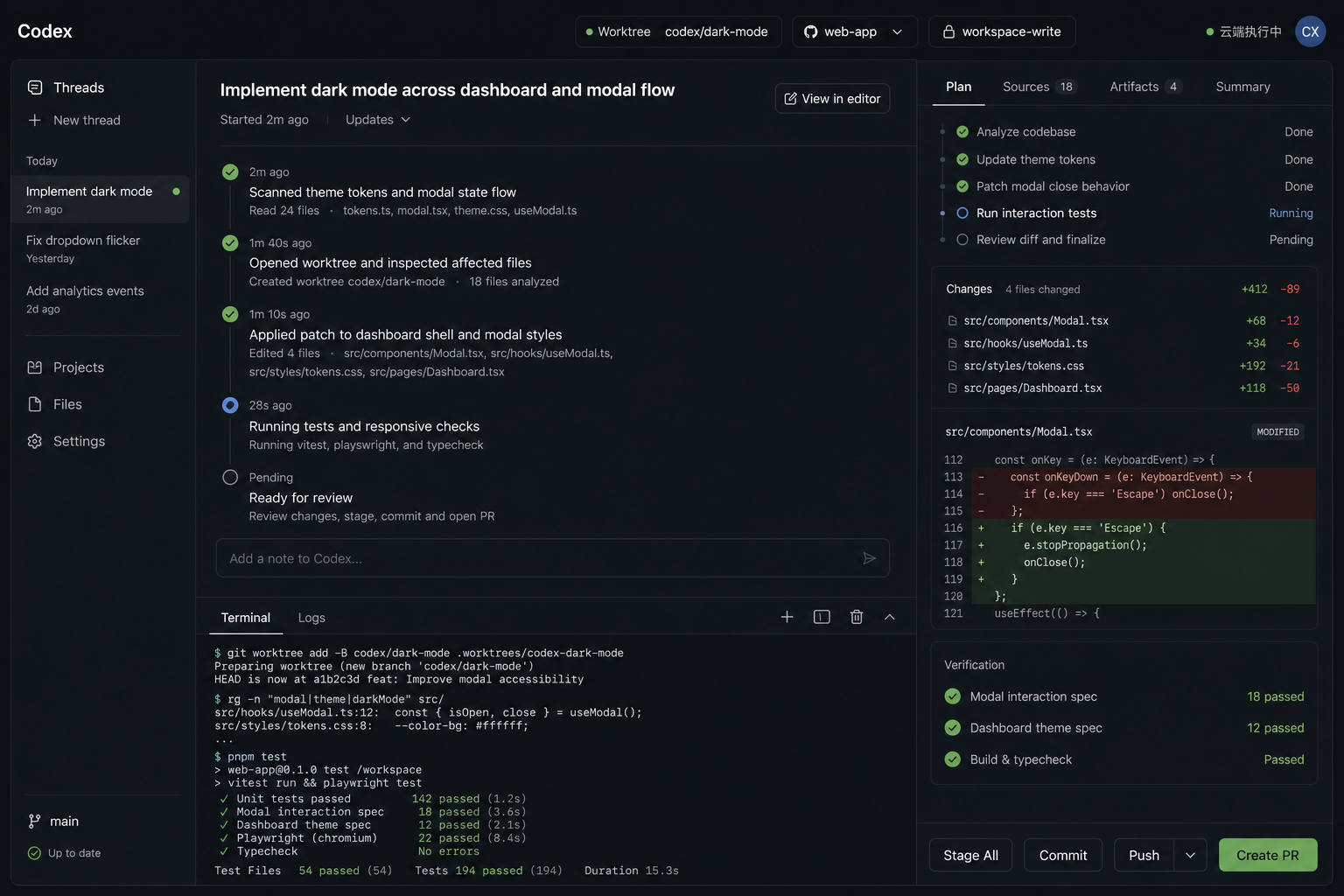This screenshot has width=1344, height=896.
Task: Click the MODIFIED badge on Modal.tsx diff
Action: click(x=1277, y=432)
